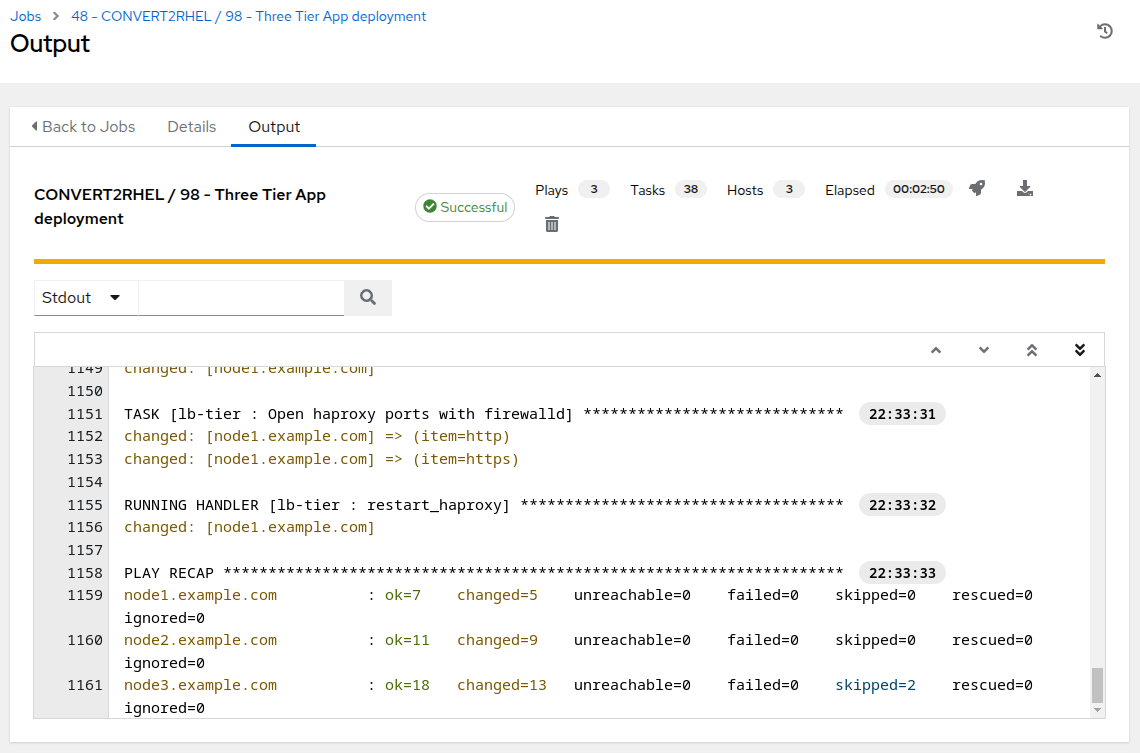The width and height of the screenshot is (1140, 753).
Task: Click the timestamp 22:33:33 badge
Action: point(902,573)
